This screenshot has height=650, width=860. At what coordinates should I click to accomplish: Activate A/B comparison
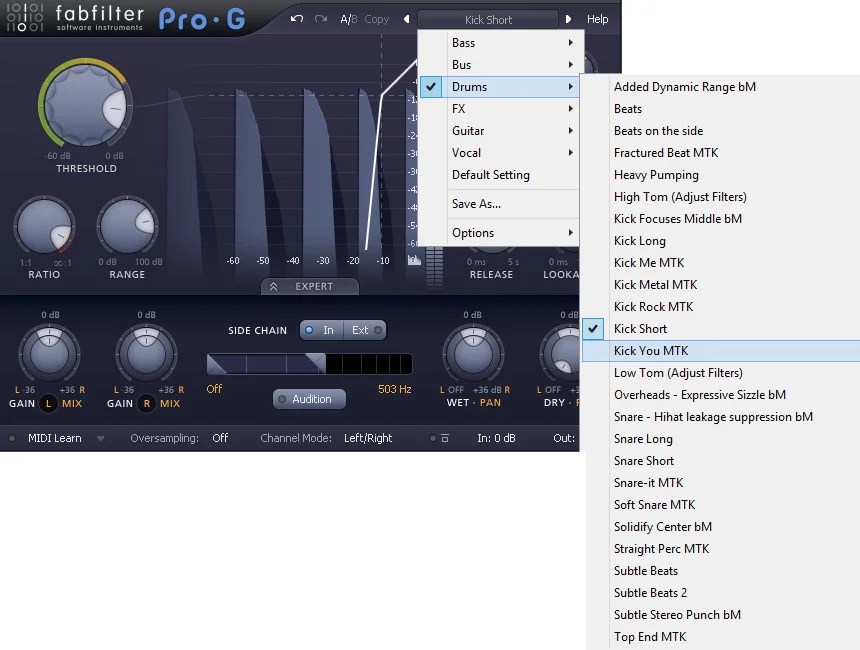[x=348, y=18]
